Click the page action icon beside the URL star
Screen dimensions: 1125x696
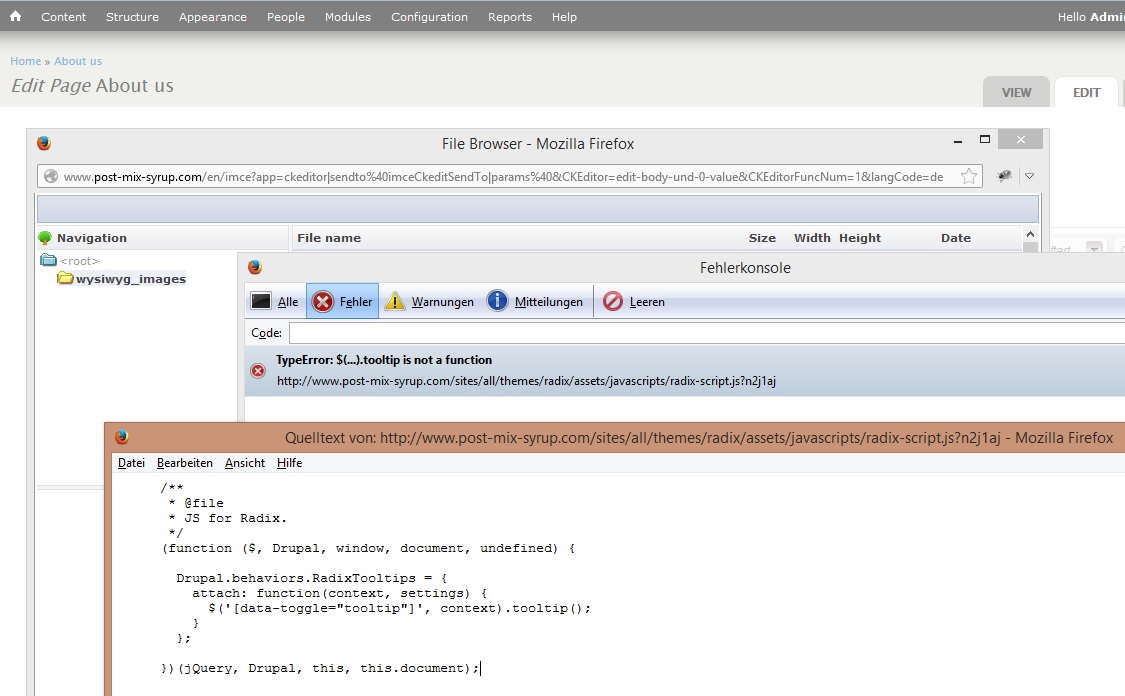click(1004, 175)
